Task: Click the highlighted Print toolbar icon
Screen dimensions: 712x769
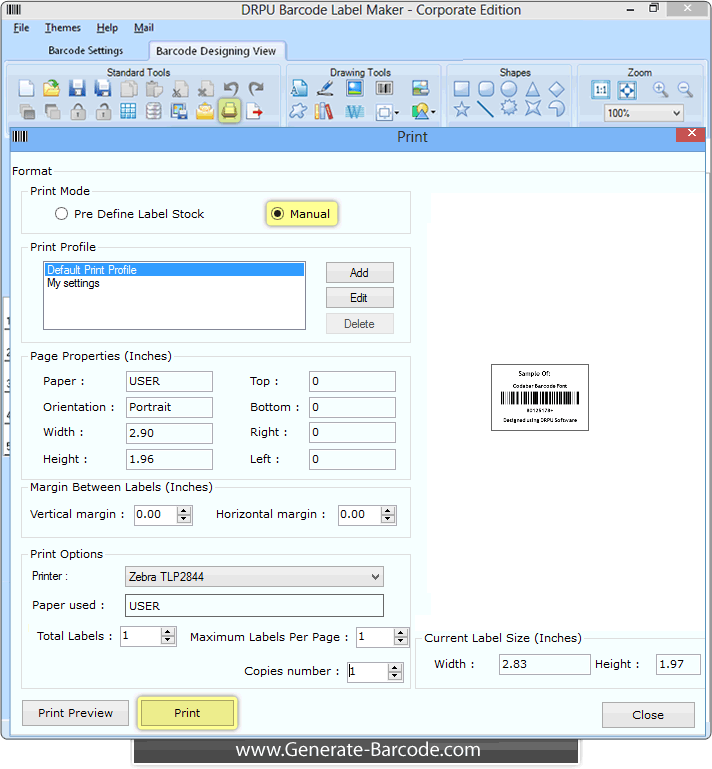Action: pyautogui.click(x=230, y=111)
